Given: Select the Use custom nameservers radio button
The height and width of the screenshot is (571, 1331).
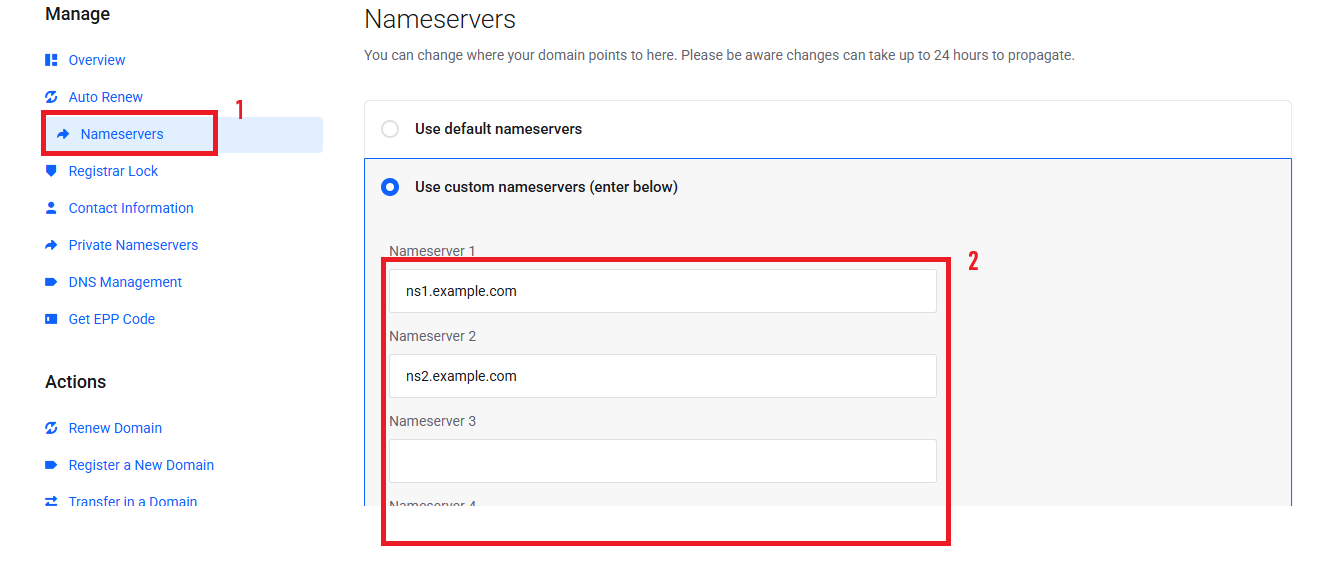Looking at the screenshot, I should (x=390, y=187).
